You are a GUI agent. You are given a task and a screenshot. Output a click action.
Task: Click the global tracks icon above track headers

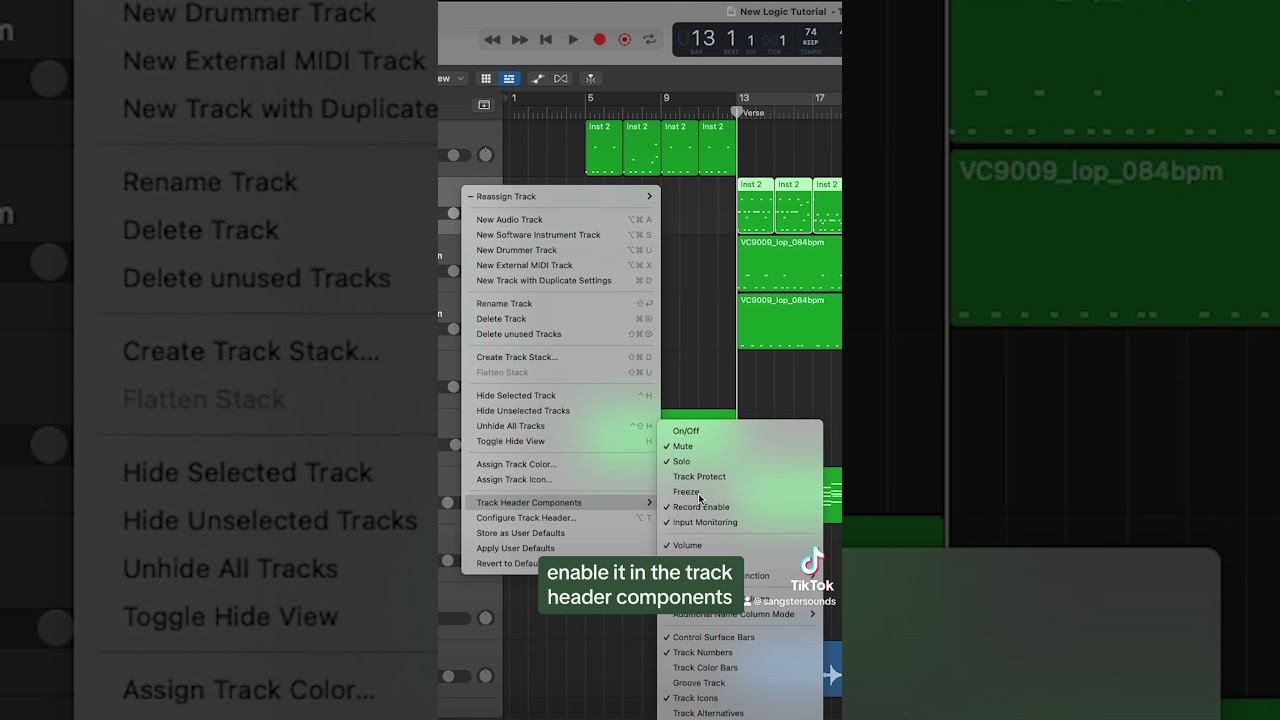point(484,105)
